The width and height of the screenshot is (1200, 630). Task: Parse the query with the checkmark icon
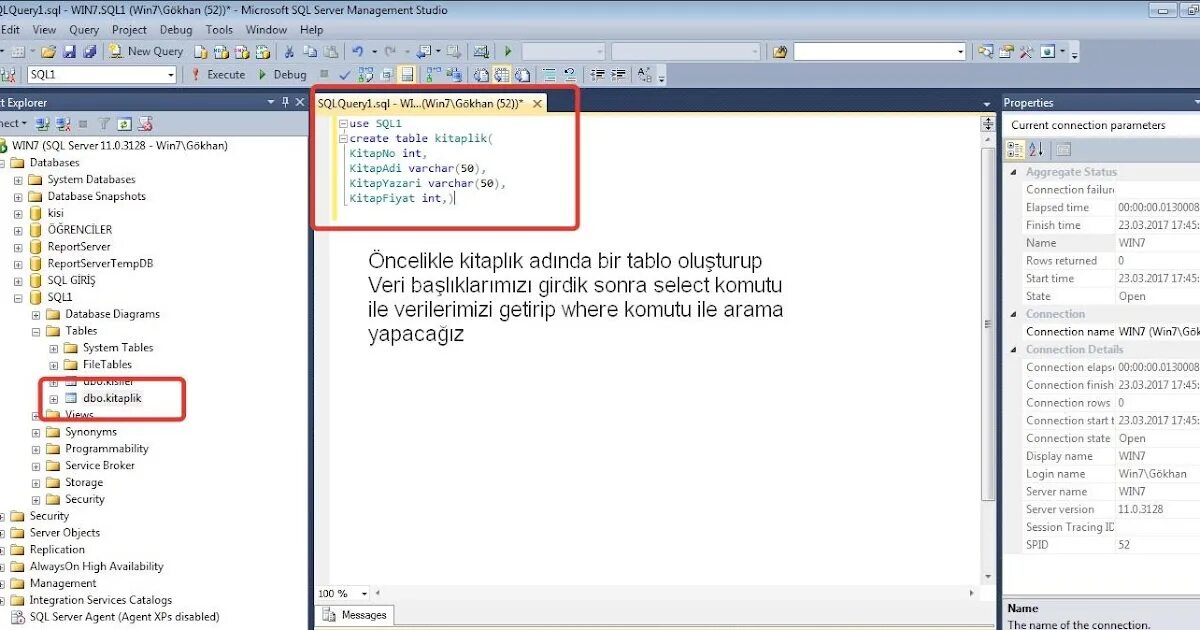coord(344,74)
